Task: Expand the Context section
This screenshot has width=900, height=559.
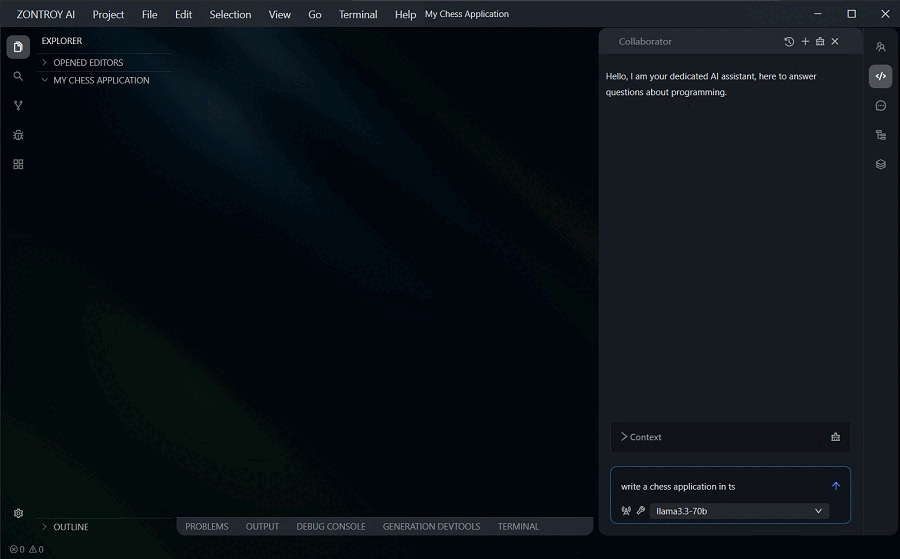Action: (x=641, y=437)
